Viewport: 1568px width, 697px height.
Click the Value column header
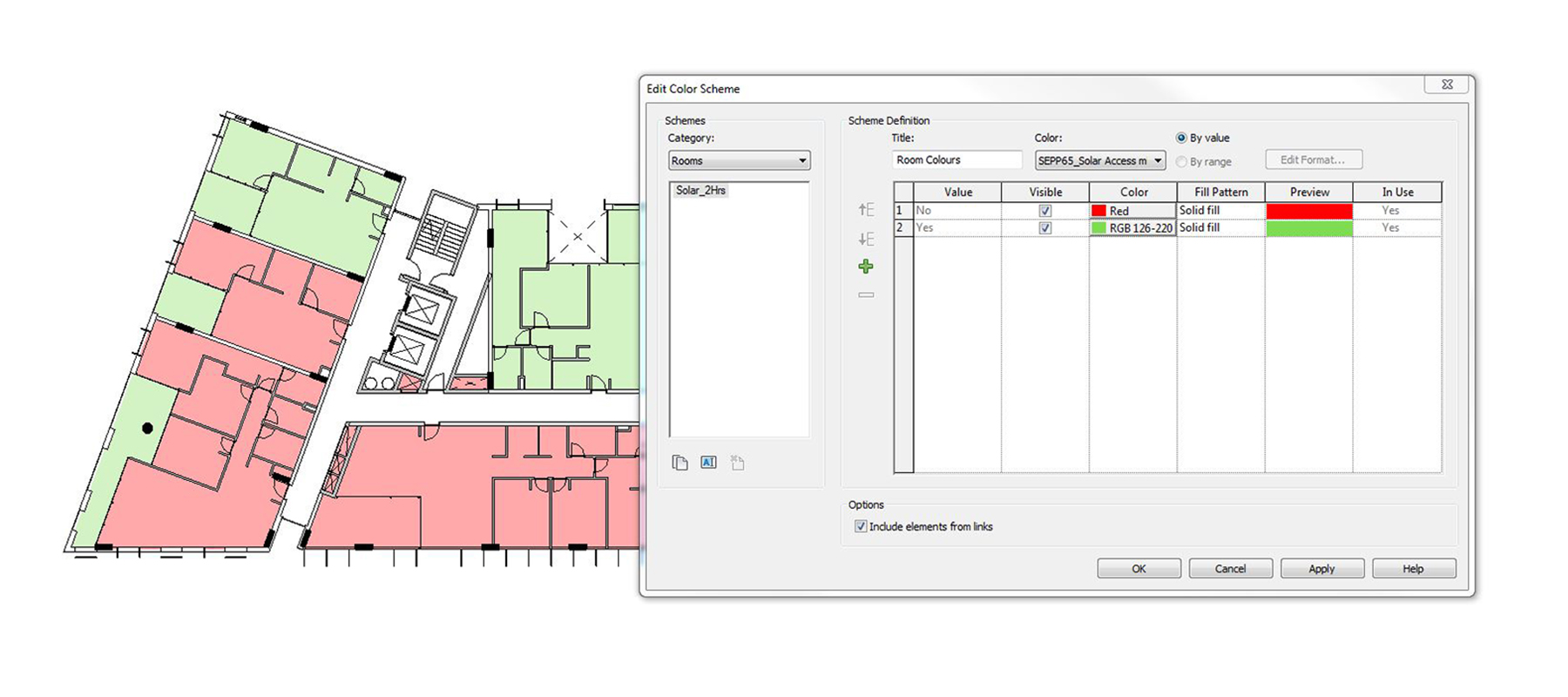(x=957, y=192)
